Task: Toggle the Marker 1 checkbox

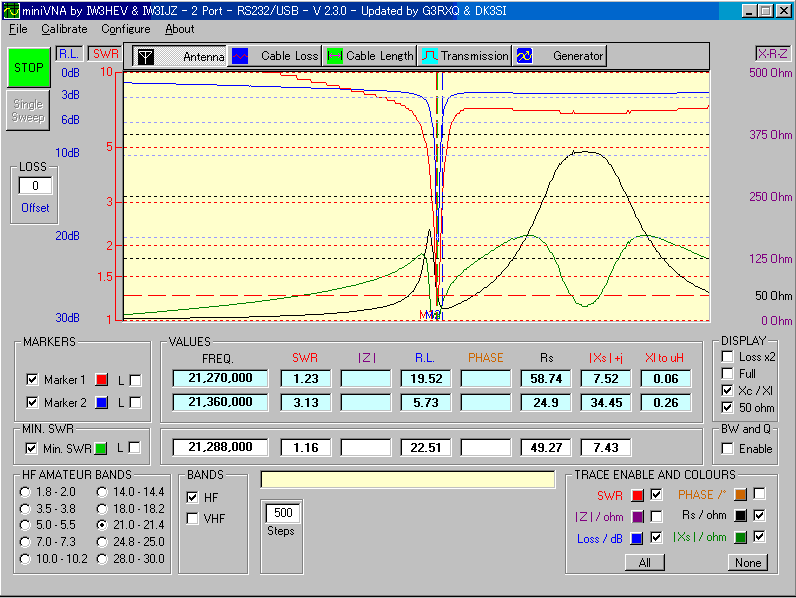Action: (x=32, y=380)
